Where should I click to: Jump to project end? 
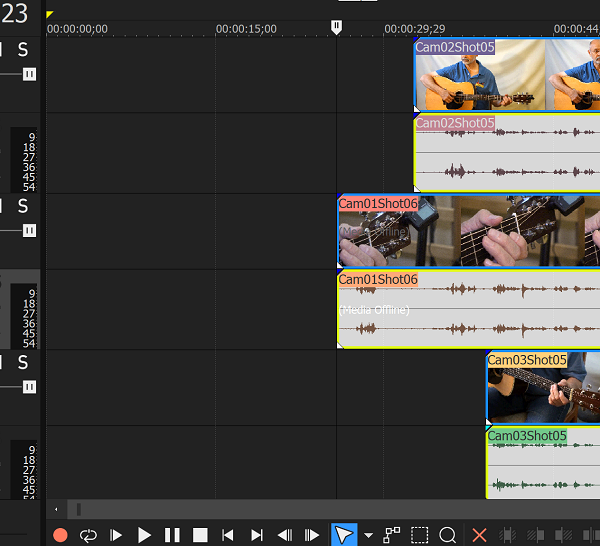coord(256,535)
